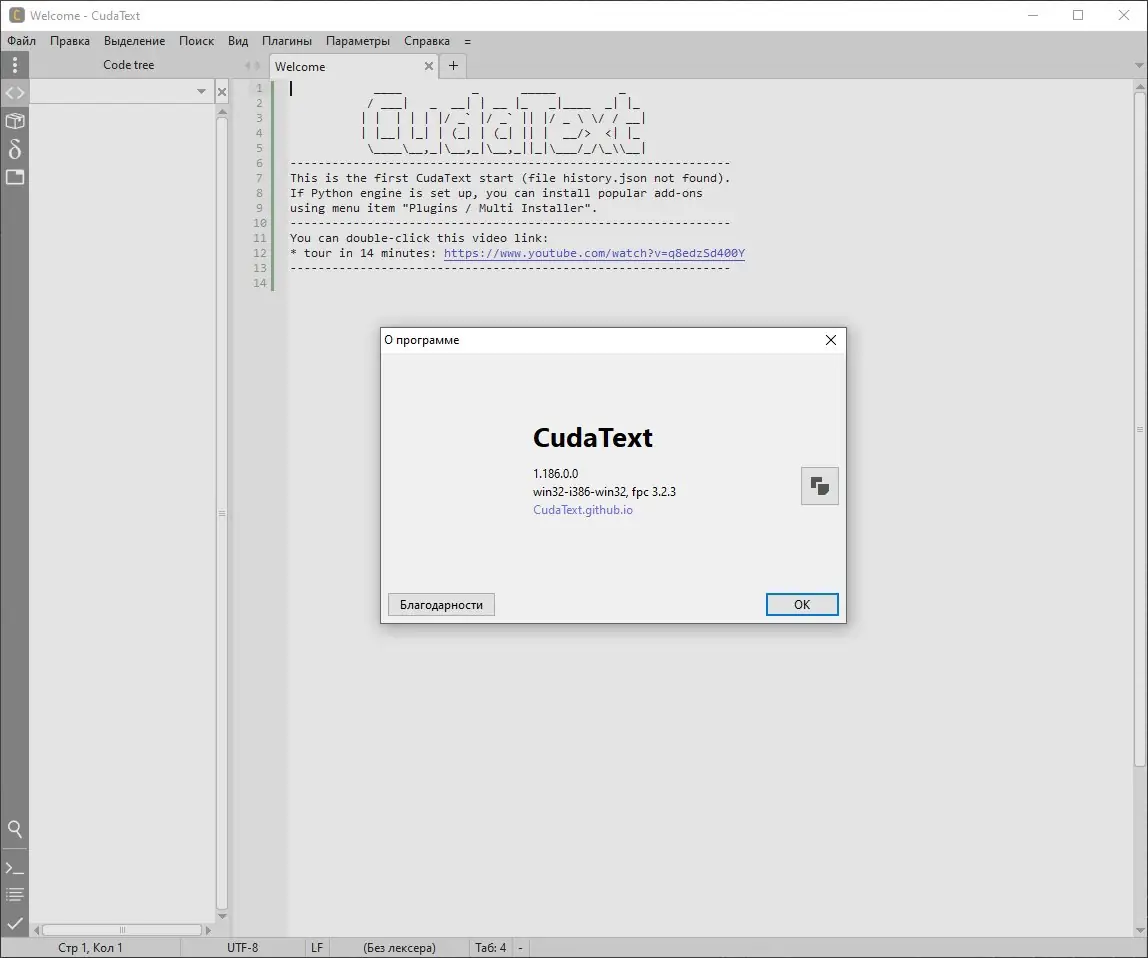Maximize the CudaText window
The width and height of the screenshot is (1148, 958).
pos(1078,15)
